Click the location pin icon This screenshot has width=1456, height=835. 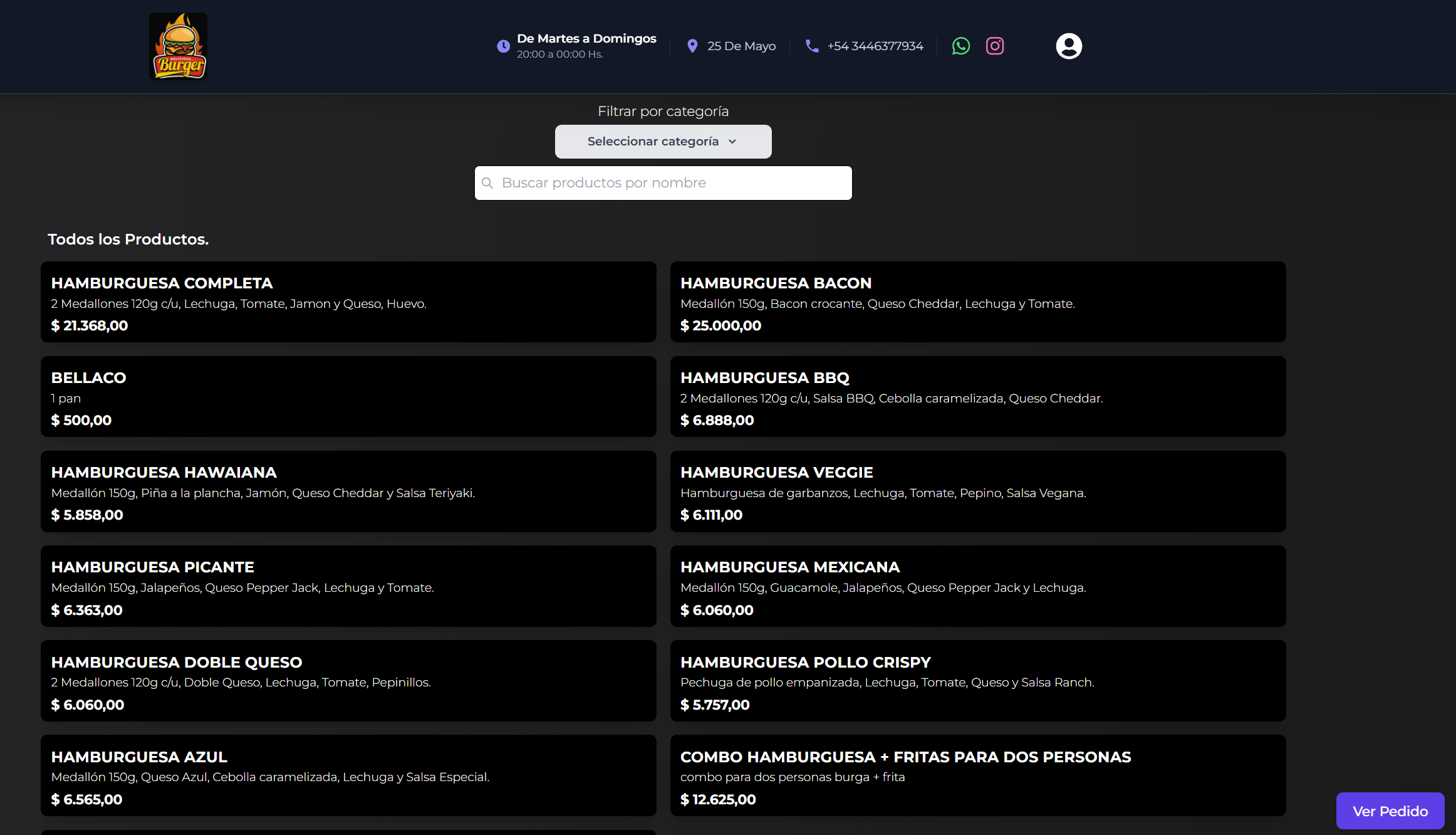click(x=692, y=46)
